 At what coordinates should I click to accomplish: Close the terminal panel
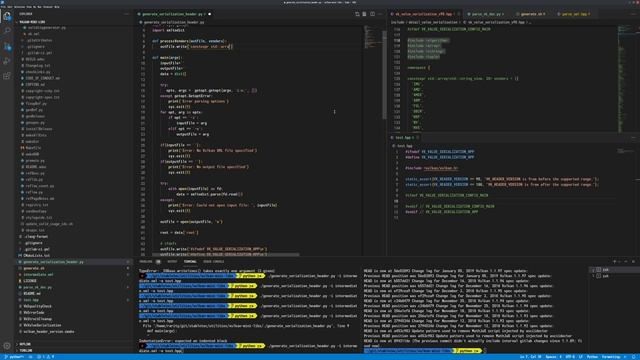point(633,262)
